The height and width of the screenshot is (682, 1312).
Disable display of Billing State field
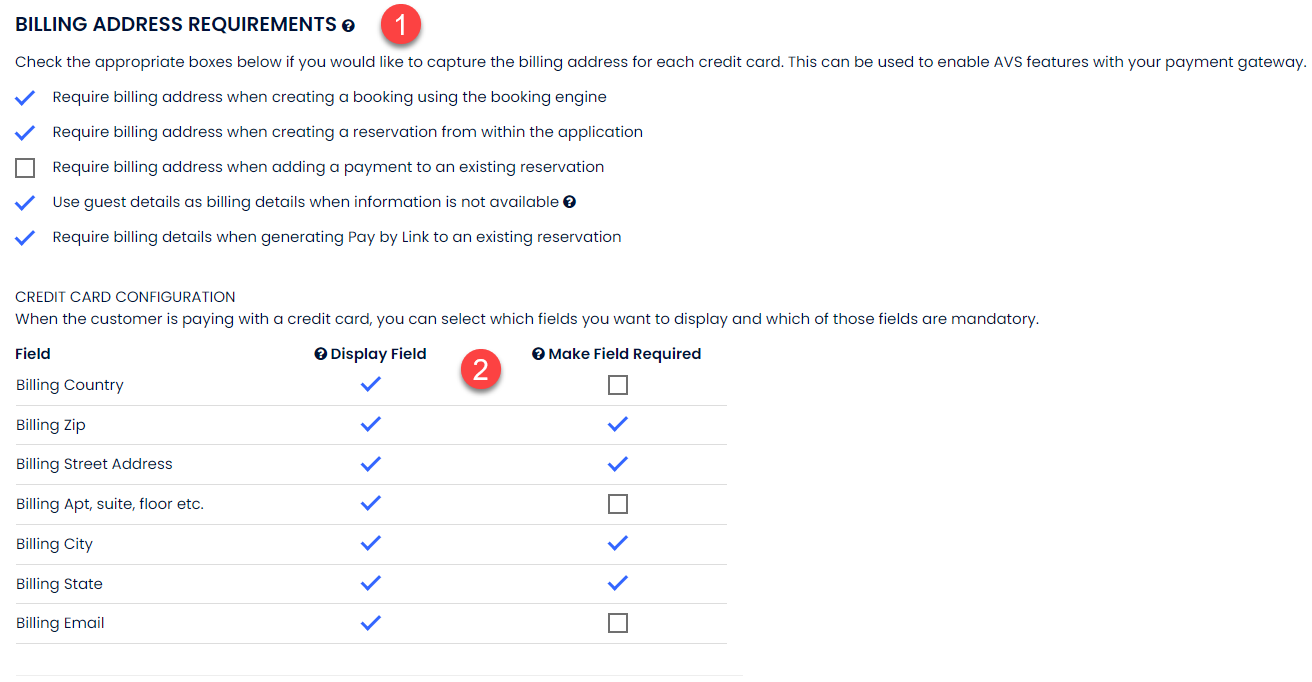[x=371, y=583]
